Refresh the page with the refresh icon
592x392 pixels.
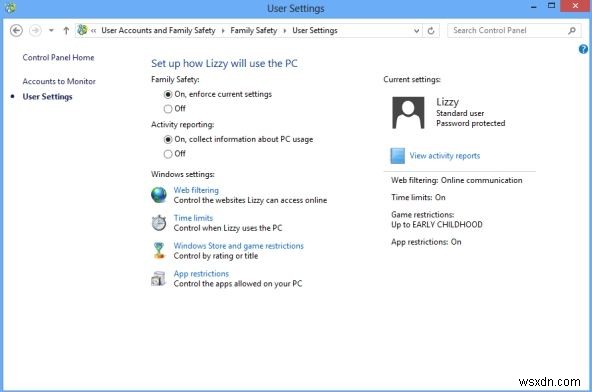click(431, 31)
